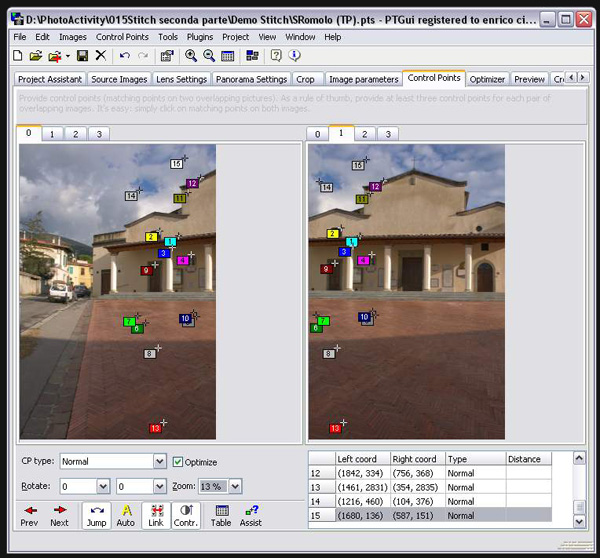Save project with floppy disk icon
This screenshot has width=600, height=558.
(82, 56)
